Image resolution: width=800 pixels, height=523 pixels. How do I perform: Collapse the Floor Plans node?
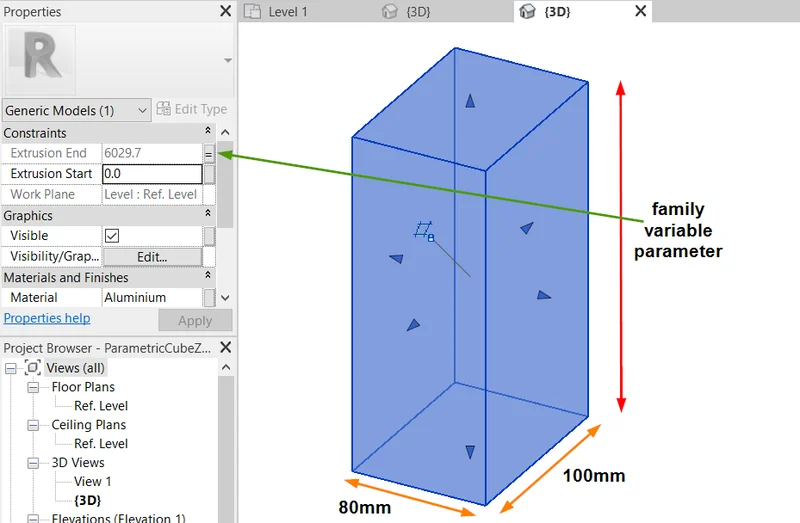[x=33, y=388]
